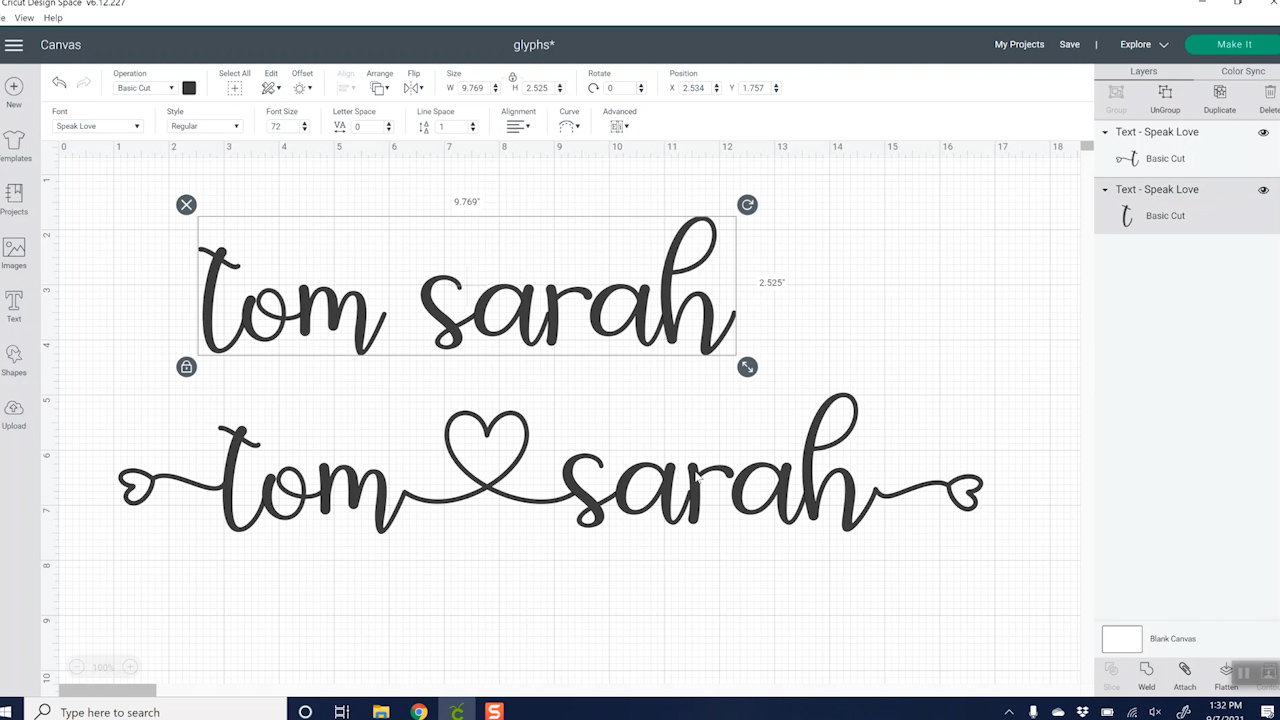This screenshot has width=1280, height=720.
Task: Zoom in the canvas
Action: tap(129, 667)
